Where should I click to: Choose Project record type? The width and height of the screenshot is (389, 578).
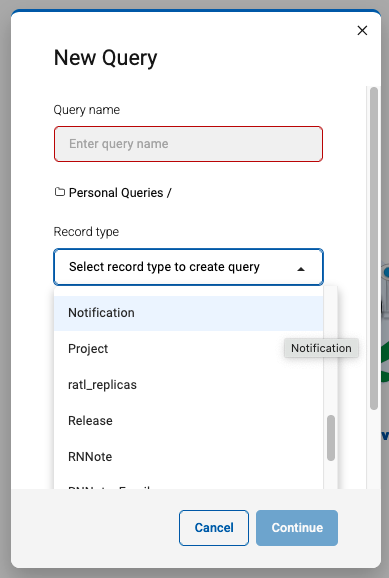[188, 349]
